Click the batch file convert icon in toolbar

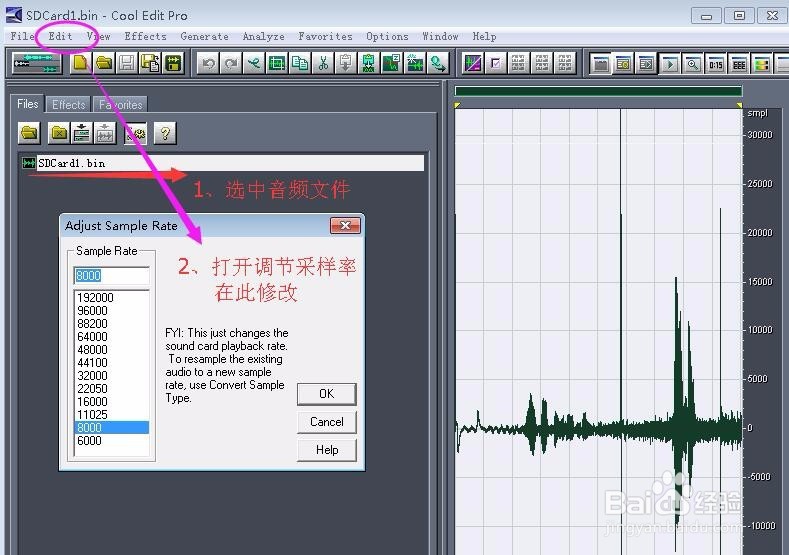tap(173, 63)
